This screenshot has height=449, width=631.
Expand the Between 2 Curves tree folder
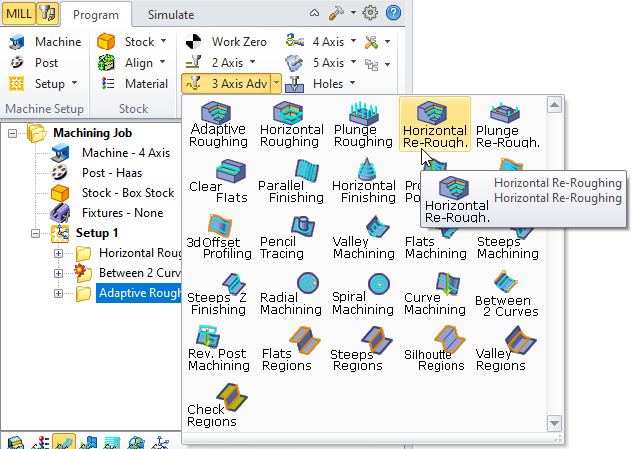58,273
